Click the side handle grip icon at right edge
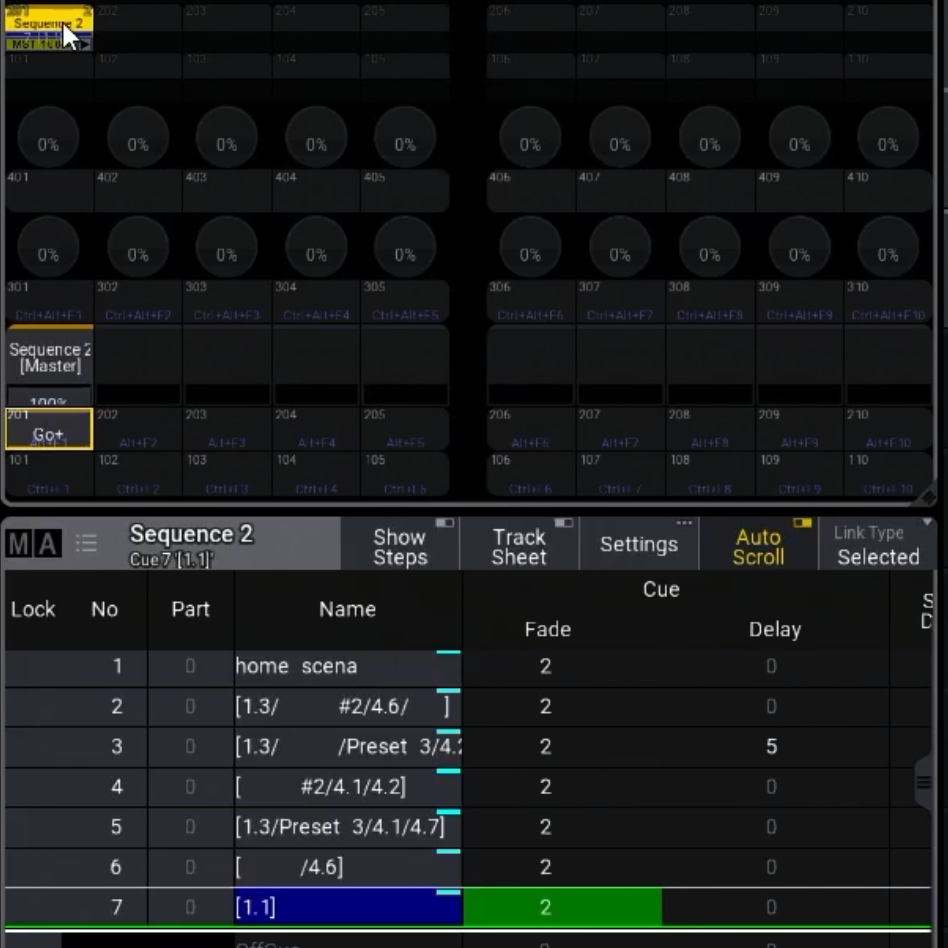 [924, 783]
